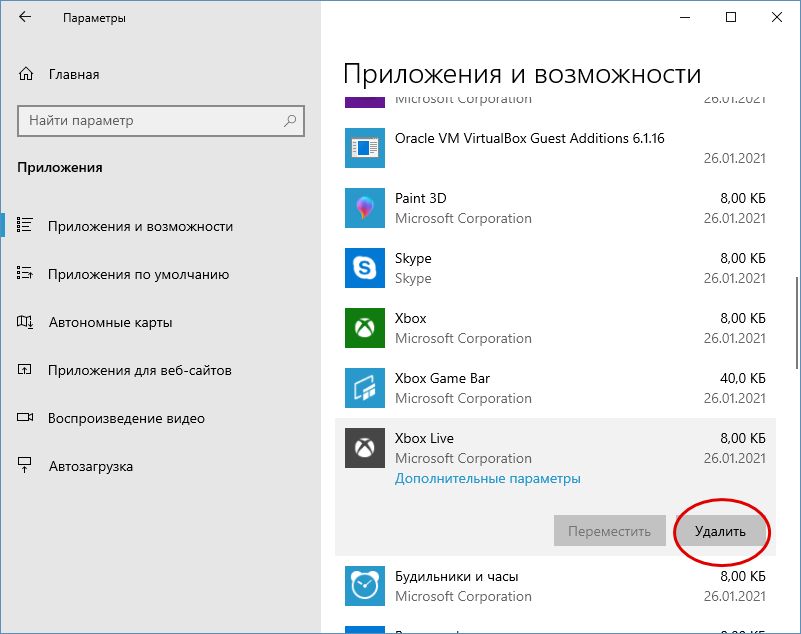Select the Будильники и часы clock icon
Image resolution: width=801 pixels, height=634 pixels.
364,586
